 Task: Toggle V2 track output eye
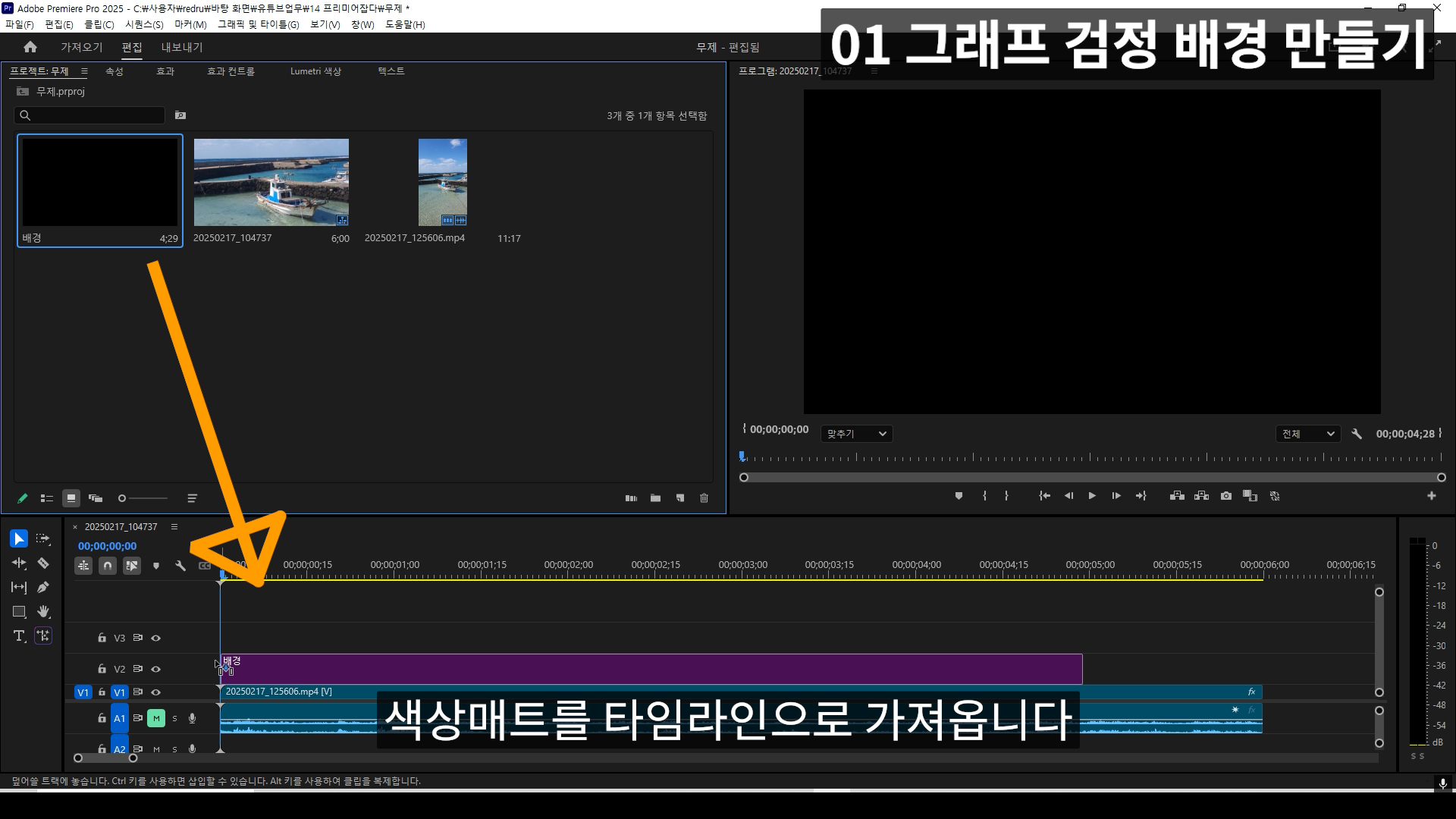(x=156, y=669)
